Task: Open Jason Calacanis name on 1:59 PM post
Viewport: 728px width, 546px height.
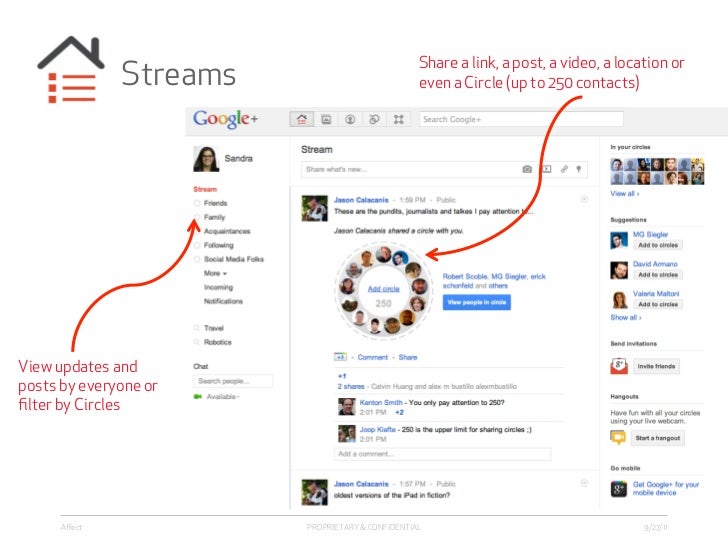Action: pos(361,200)
